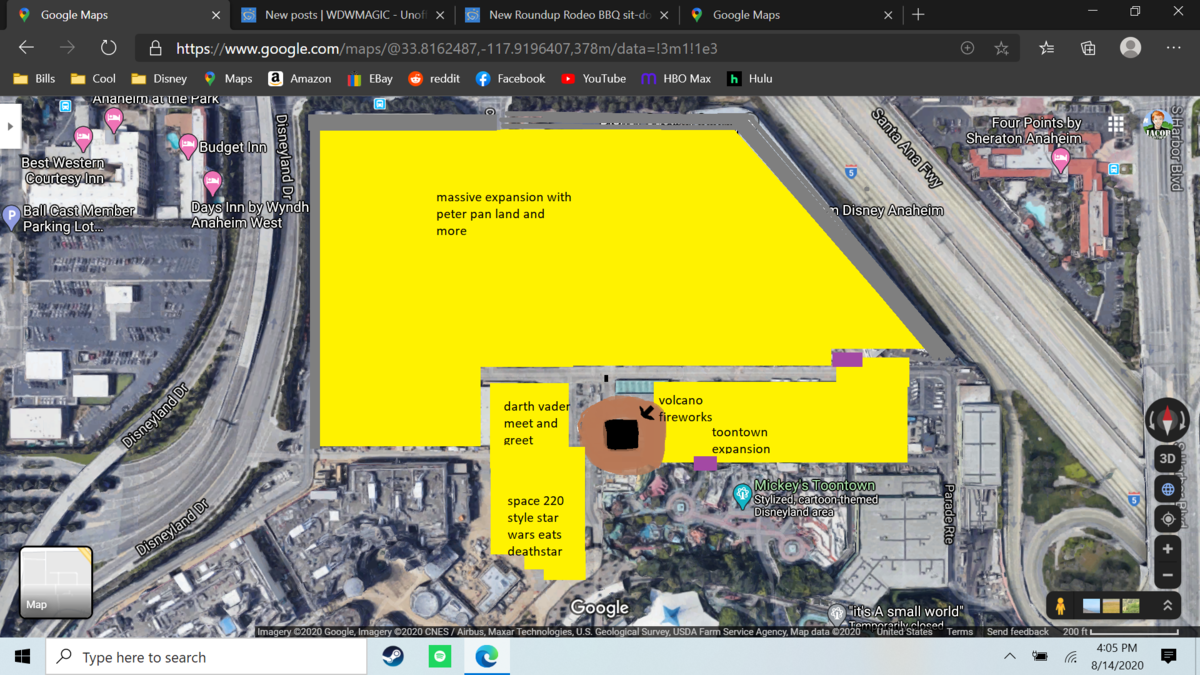
Task: Expand the Google Maps side panel
Action: pos(10,126)
